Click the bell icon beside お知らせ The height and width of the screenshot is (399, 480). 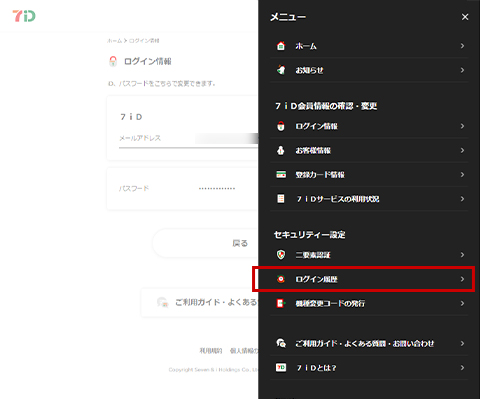click(x=281, y=70)
